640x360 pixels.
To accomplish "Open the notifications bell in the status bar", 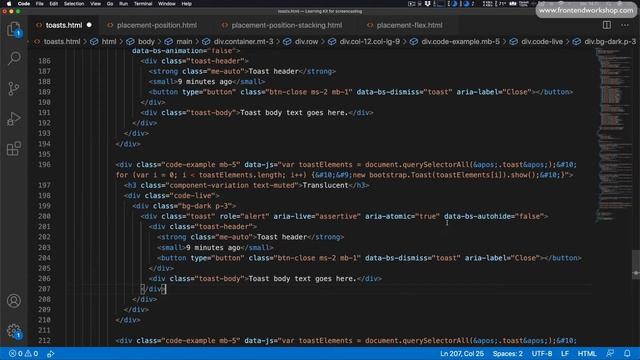I will pos(627,353).
